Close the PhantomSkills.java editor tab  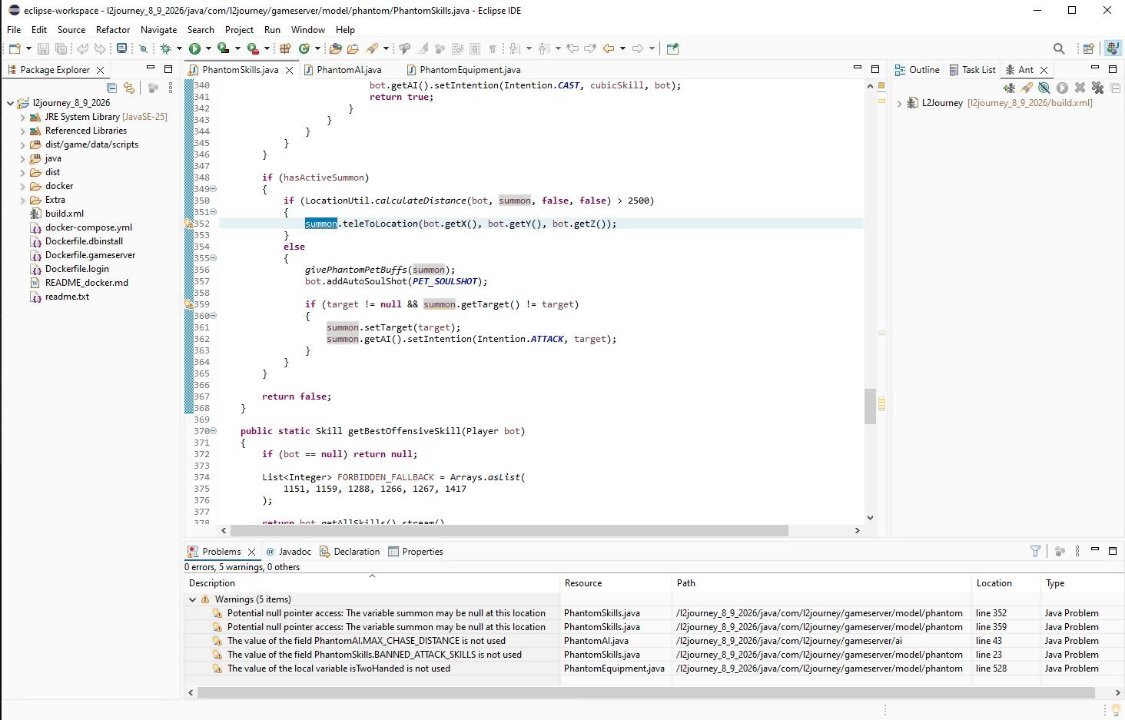coord(289,70)
